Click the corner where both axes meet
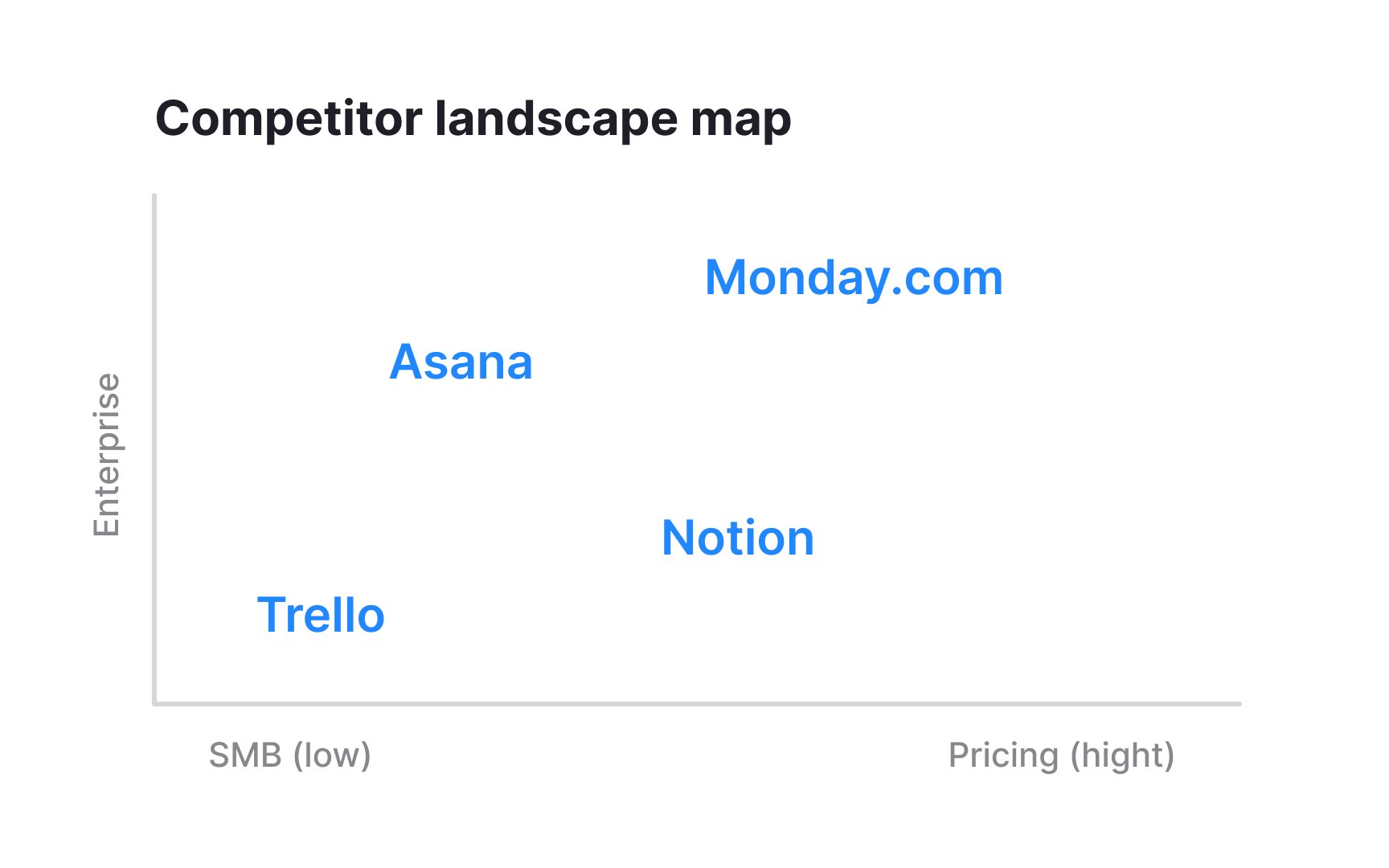Viewport: 1389px width, 868px height. (154, 704)
